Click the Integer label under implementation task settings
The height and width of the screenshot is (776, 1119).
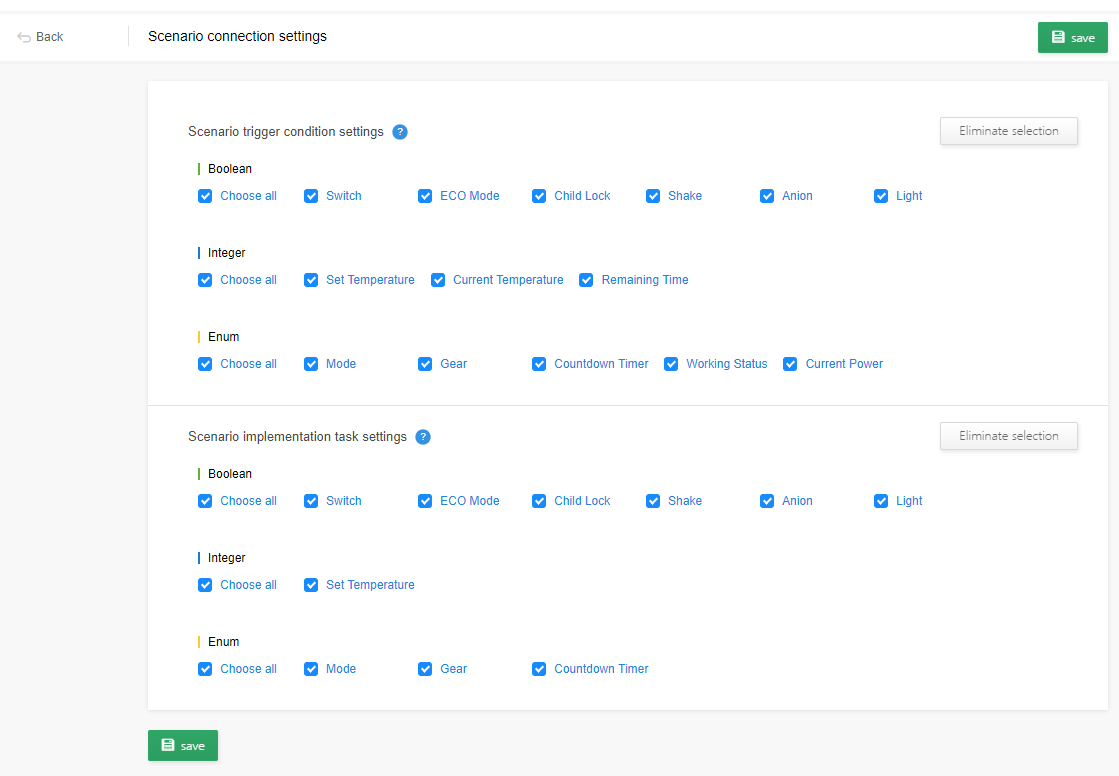tap(226, 558)
